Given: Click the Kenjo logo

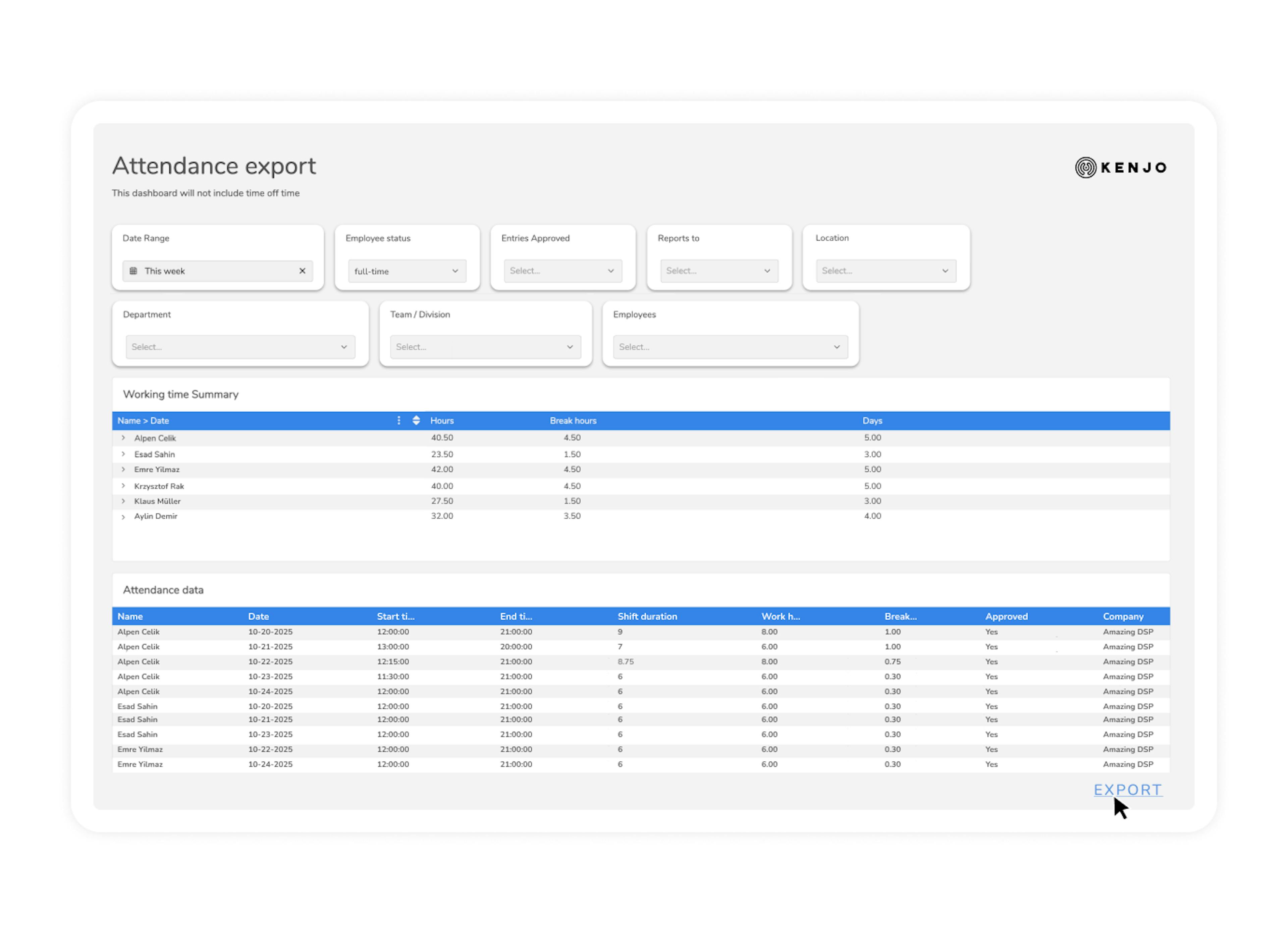Looking at the screenshot, I should 1121,167.
